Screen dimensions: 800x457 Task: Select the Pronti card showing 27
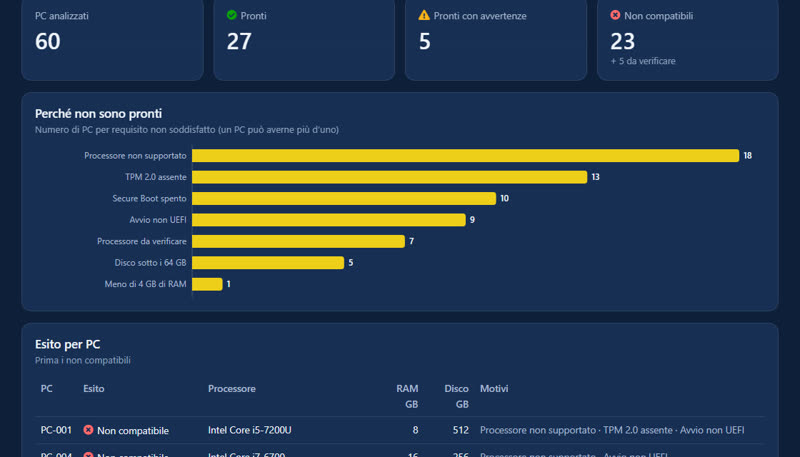[x=304, y=40]
